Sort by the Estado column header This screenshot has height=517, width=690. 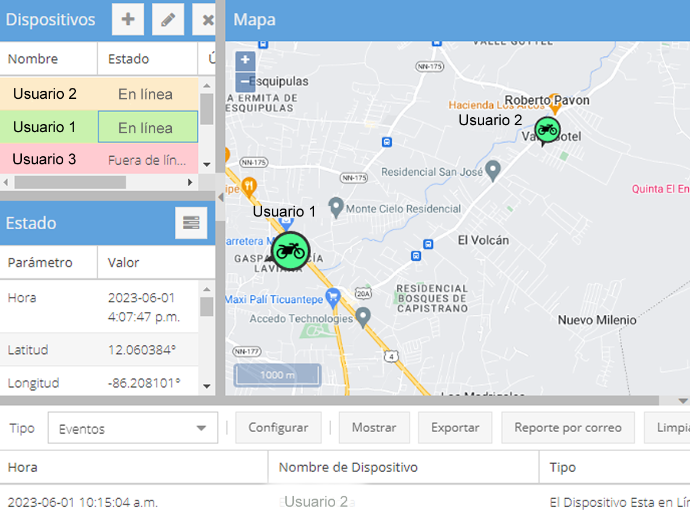pos(128,59)
